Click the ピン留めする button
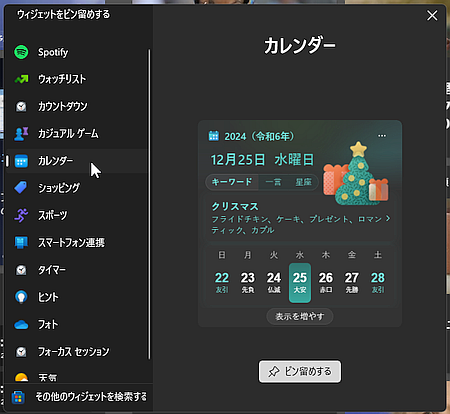 pos(300,371)
